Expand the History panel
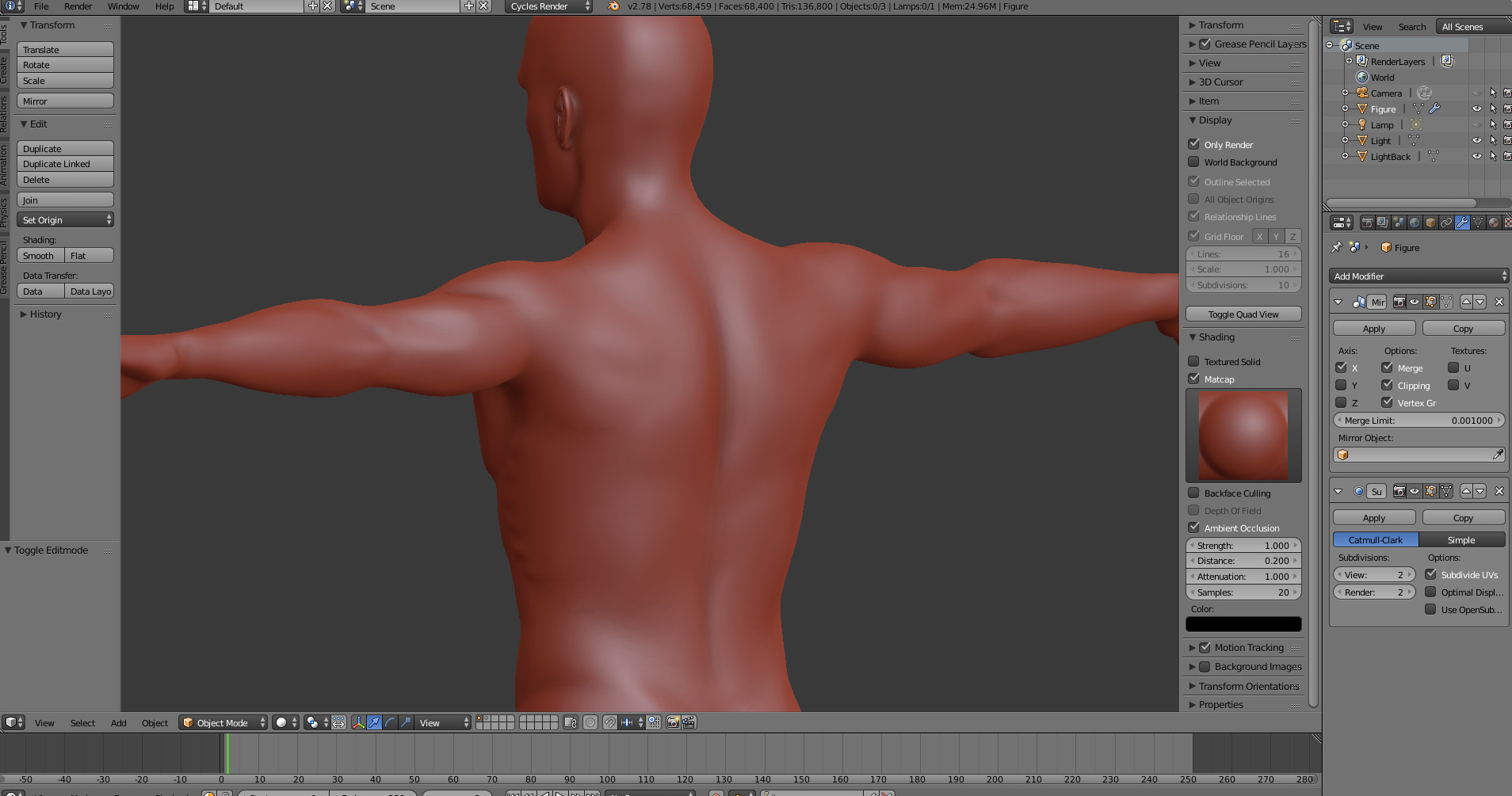The image size is (1512, 796). (x=45, y=314)
